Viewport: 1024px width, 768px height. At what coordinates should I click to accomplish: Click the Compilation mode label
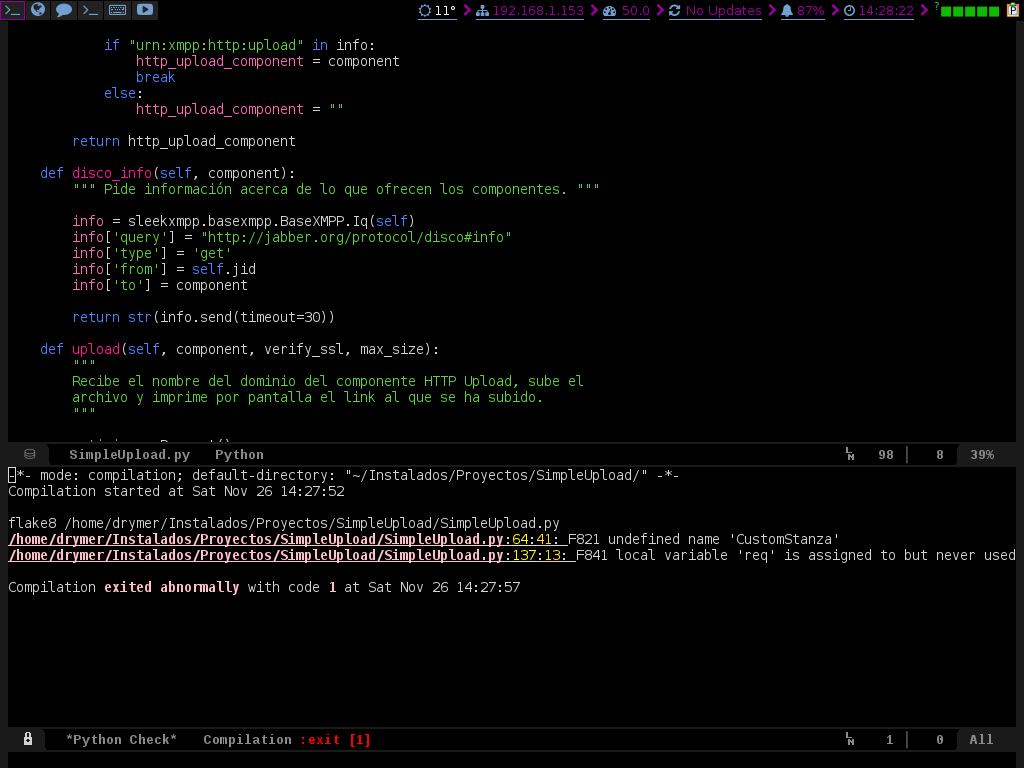[247, 739]
